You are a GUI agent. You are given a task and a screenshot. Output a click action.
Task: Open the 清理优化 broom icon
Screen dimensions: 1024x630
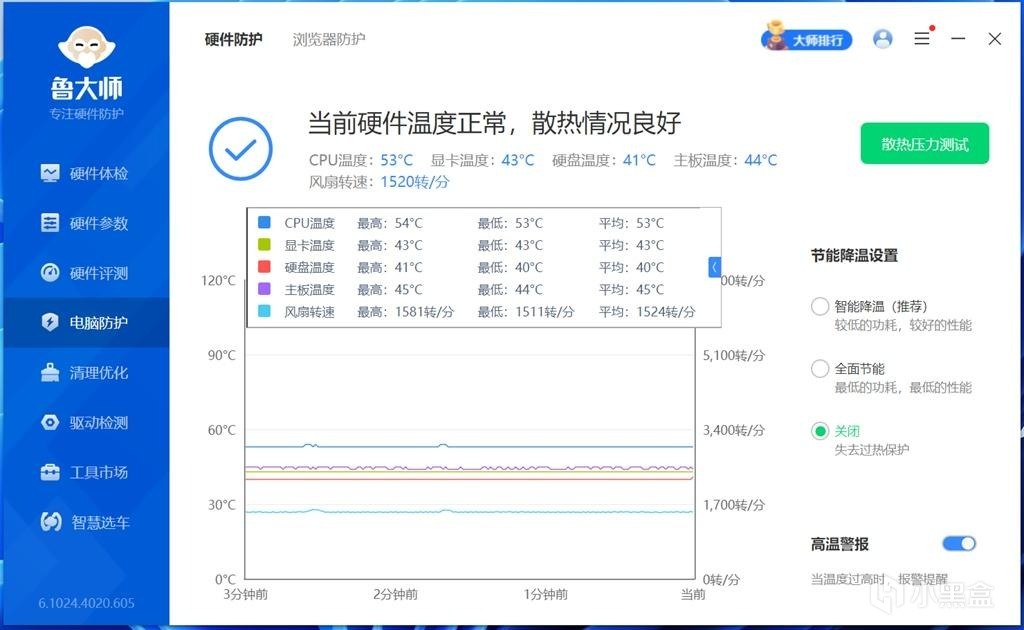pos(50,372)
